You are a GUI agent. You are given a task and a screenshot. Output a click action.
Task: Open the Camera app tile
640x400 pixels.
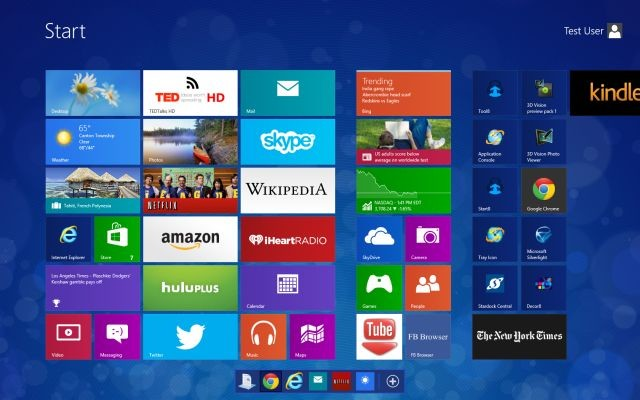pos(427,239)
